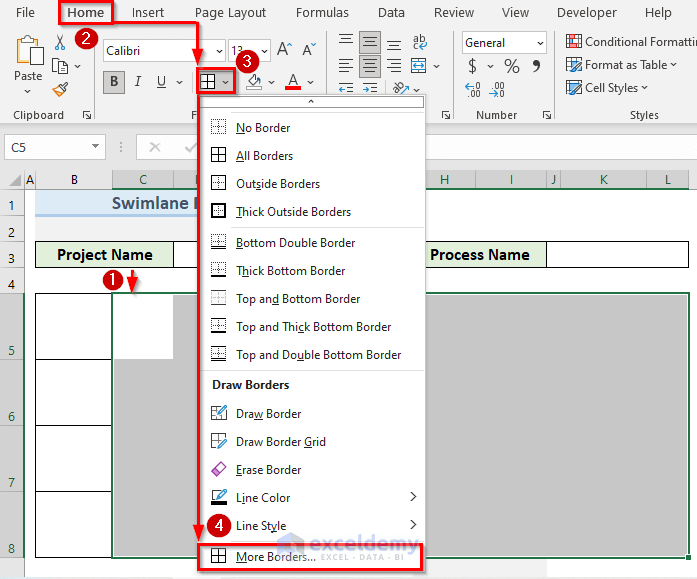The height and width of the screenshot is (579, 697).
Task: Select the Draw Border pencil tool
Action: pyautogui.click(x=268, y=414)
